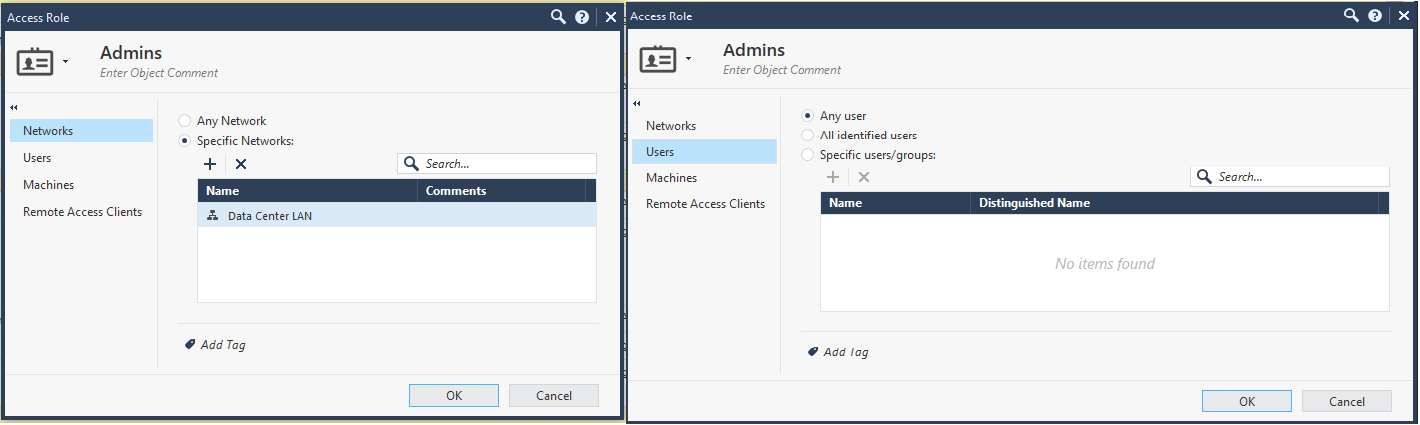The height and width of the screenshot is (425, 1420).
Task: Click the add (+) icon above the networks table
Action: click(210, 164)
